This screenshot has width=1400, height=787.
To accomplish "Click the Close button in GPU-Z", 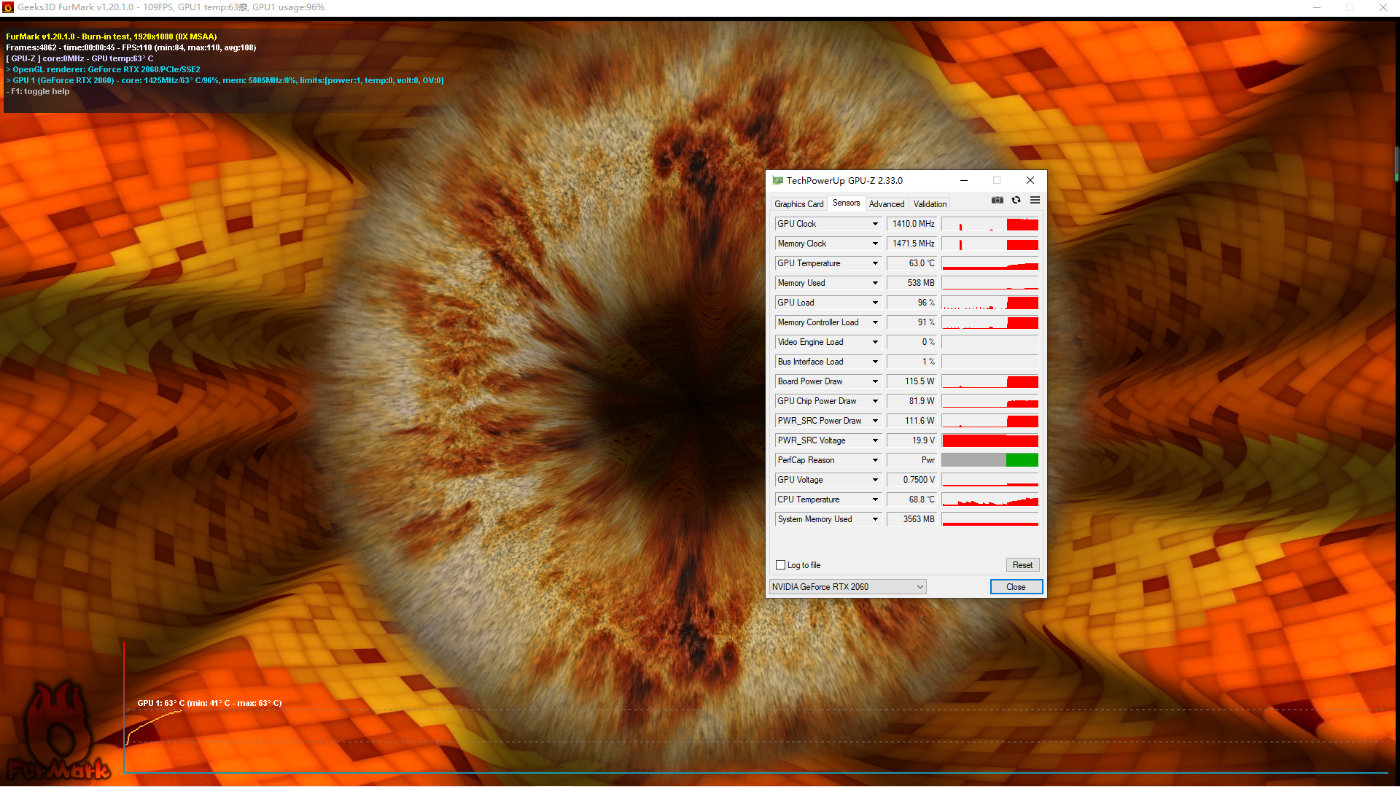I will click(x=1016, y=587).
